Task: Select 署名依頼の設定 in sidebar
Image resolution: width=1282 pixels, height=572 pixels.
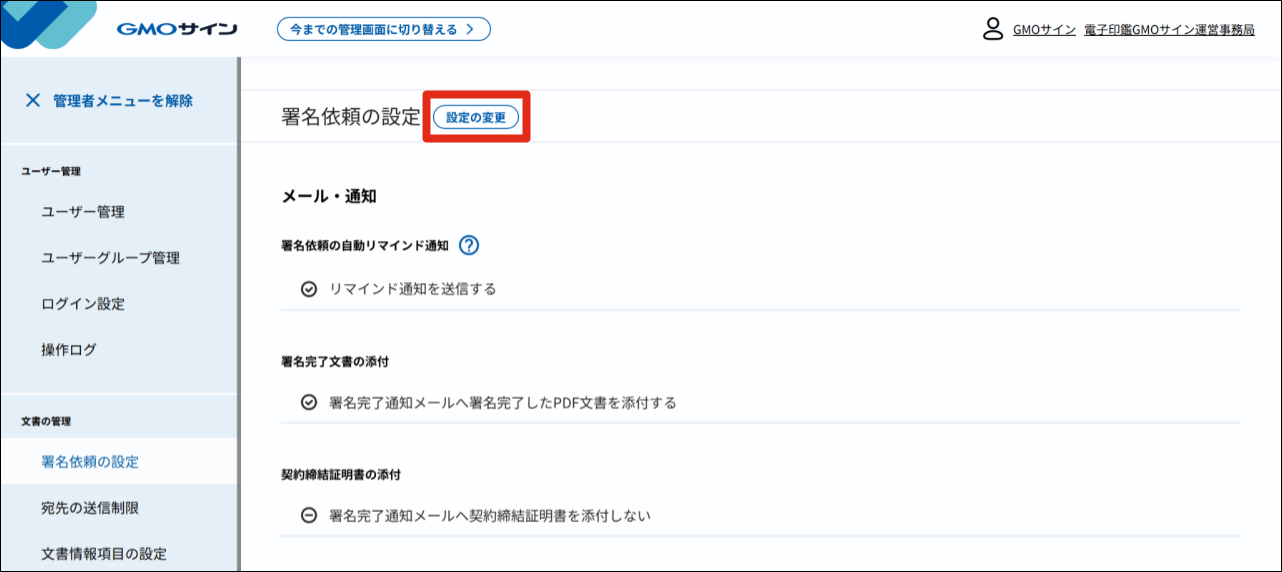Action: point(90,462)
